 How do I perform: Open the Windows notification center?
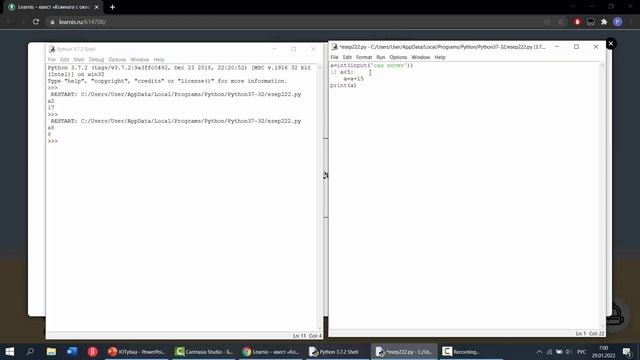point(627,351)
